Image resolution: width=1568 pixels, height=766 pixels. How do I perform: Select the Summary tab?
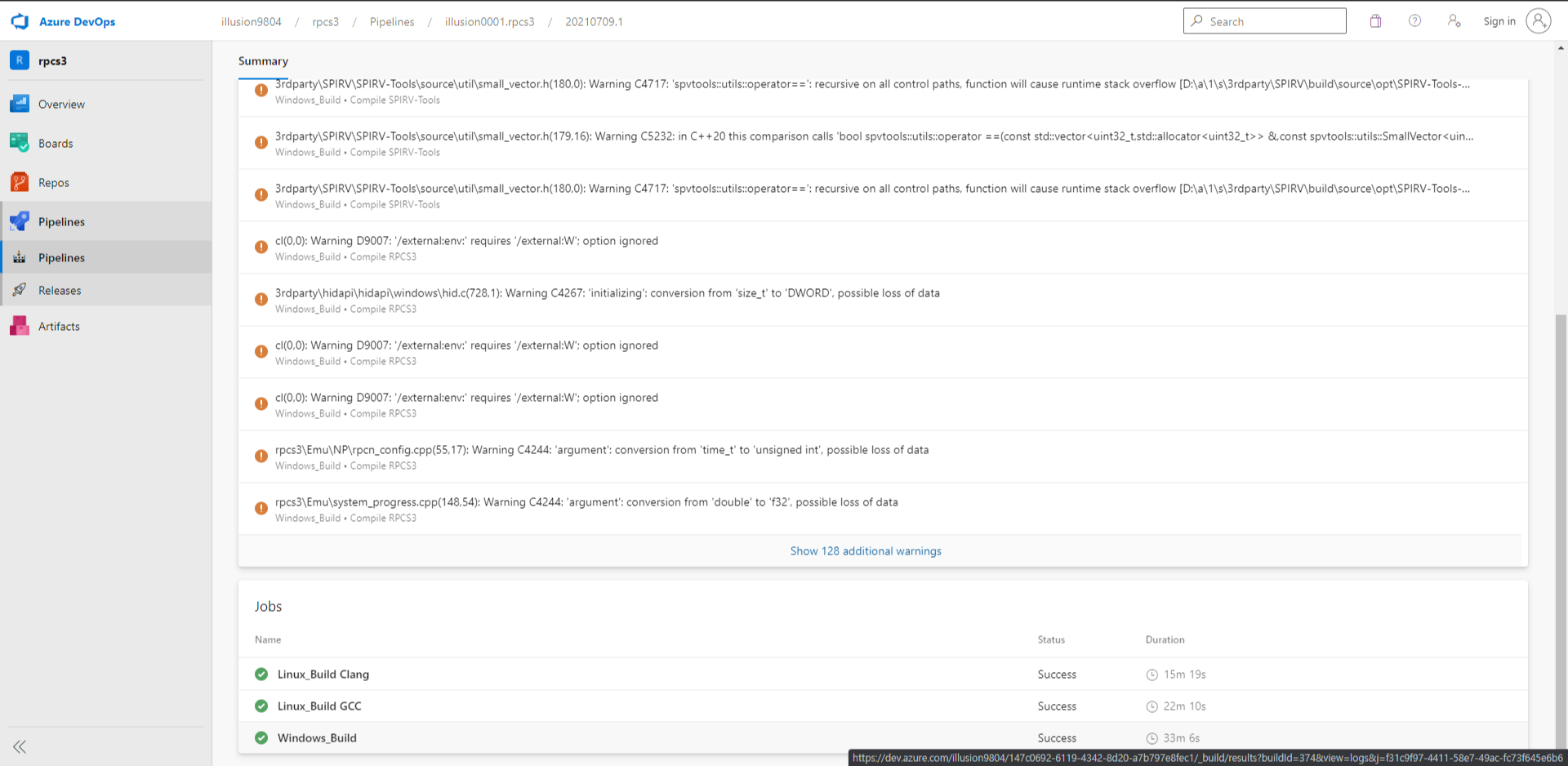pyautogui.click(x=263, y=61)
